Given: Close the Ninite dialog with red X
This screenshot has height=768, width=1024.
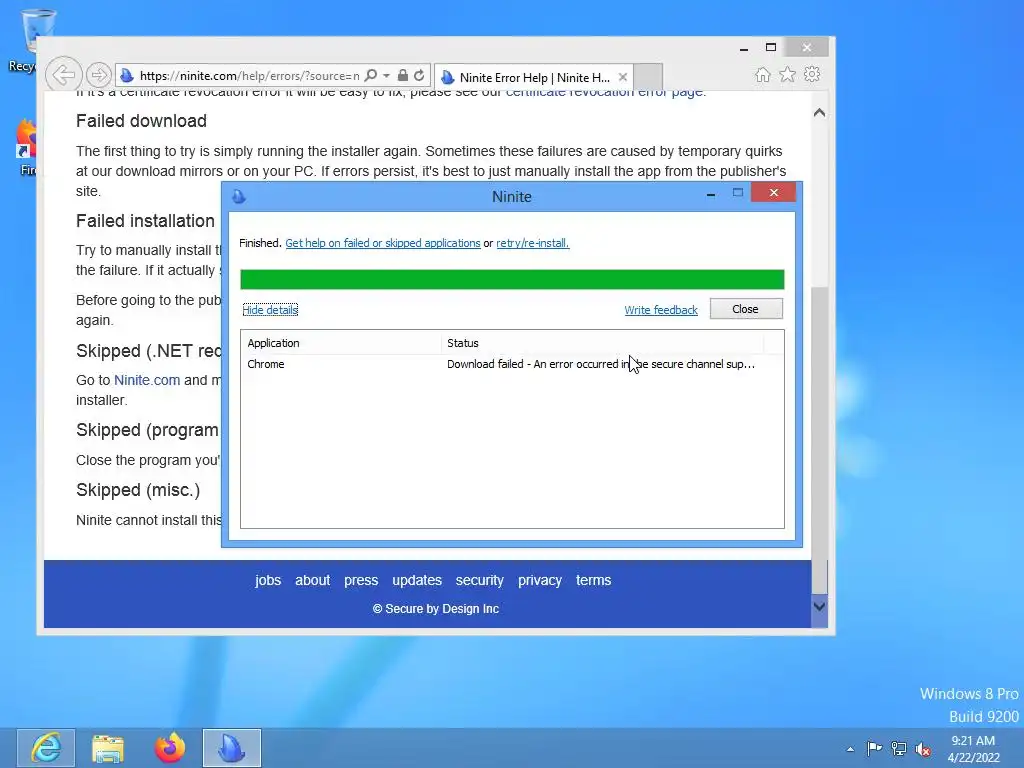Looking at the screenshot, I should [774, 193].
